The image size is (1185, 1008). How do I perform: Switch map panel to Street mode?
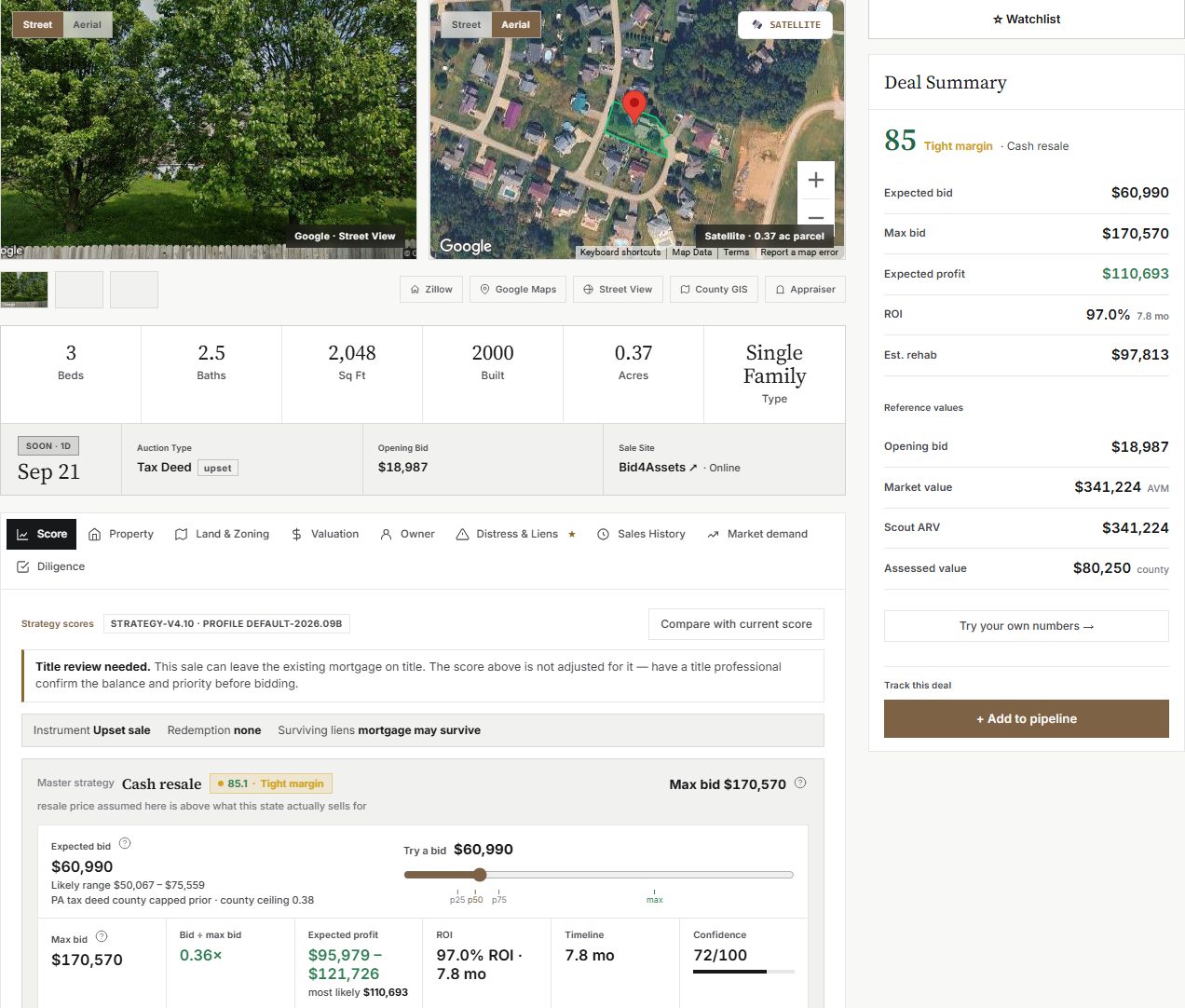pos(466,24)
